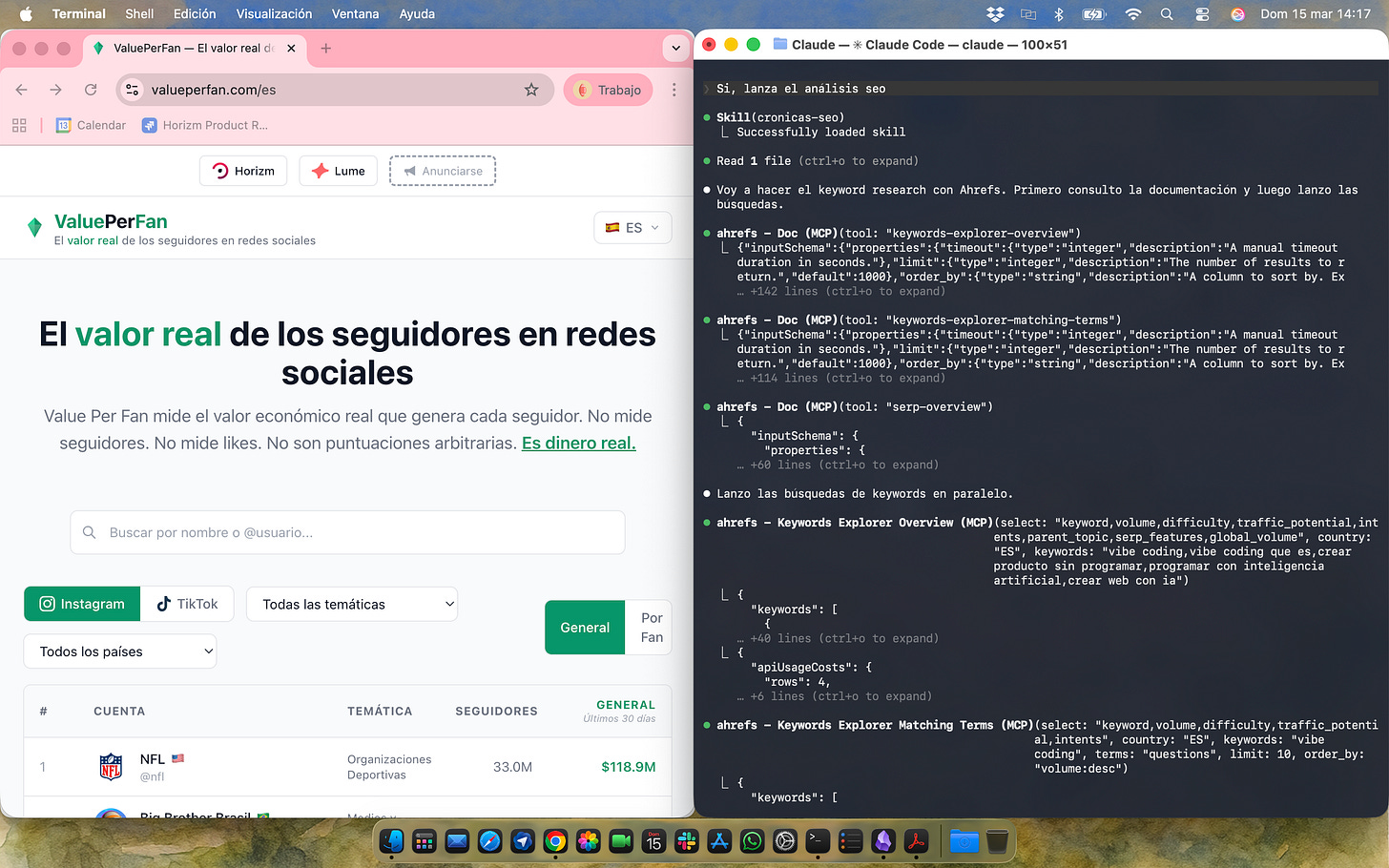The width and height of the screenshot is (1389, 868).
Task: Click the ValuePerFan diamond logo
Action: click(x=35, y=228)
